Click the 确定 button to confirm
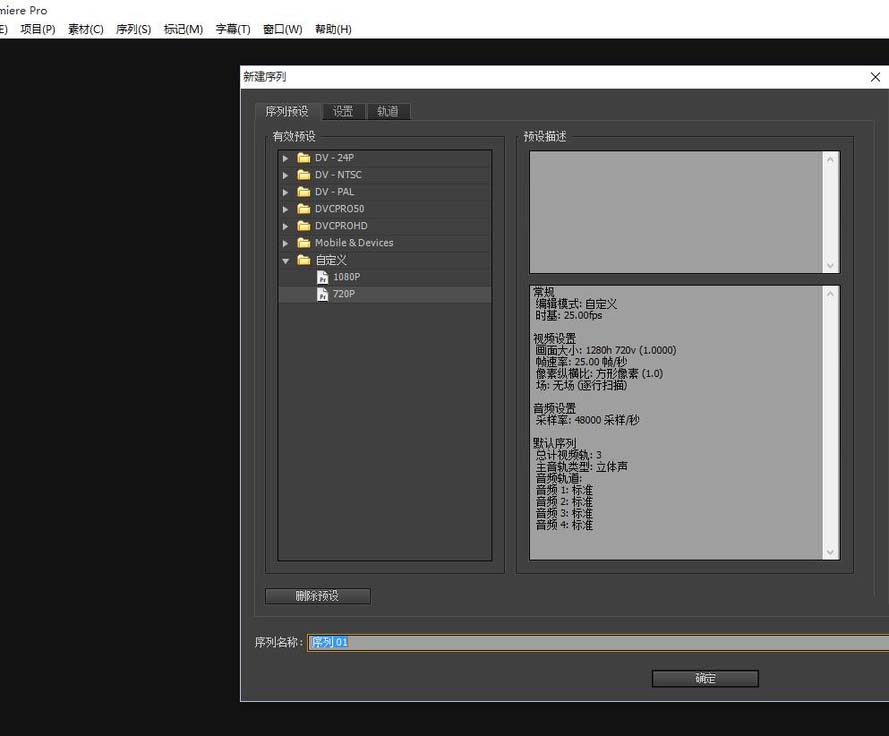This screenshot has width=889, height=736. 704,678
